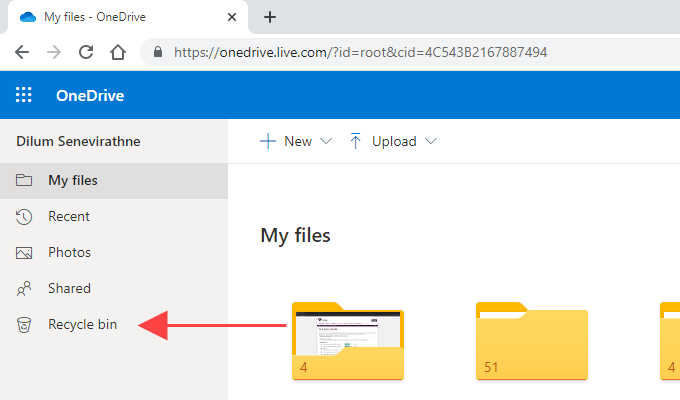Open Recent in the sidebar
Viewport: 680px width, 400px height.
(114, 216)
